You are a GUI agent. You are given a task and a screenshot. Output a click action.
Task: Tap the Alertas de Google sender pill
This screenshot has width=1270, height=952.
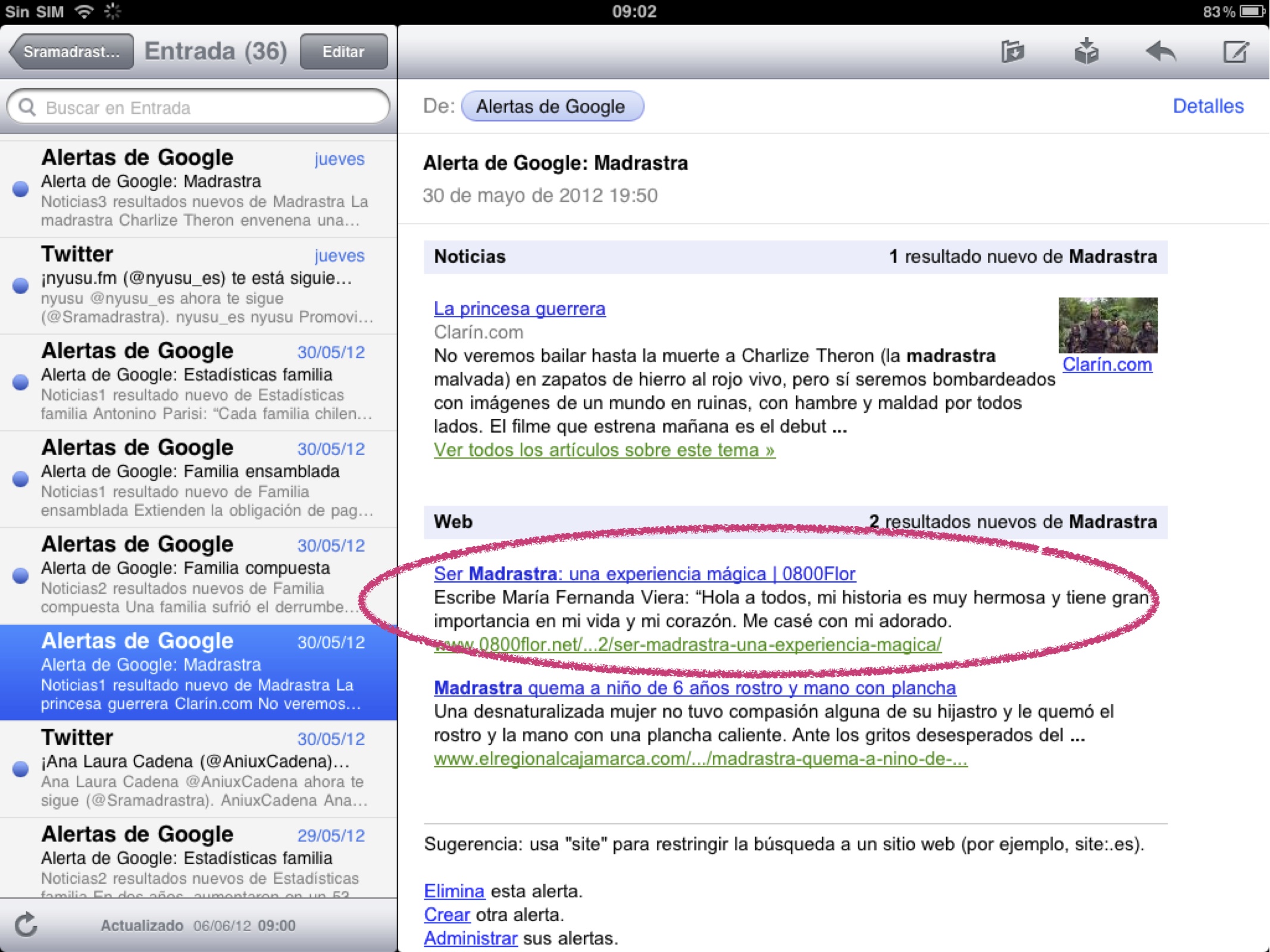(552, 107)
